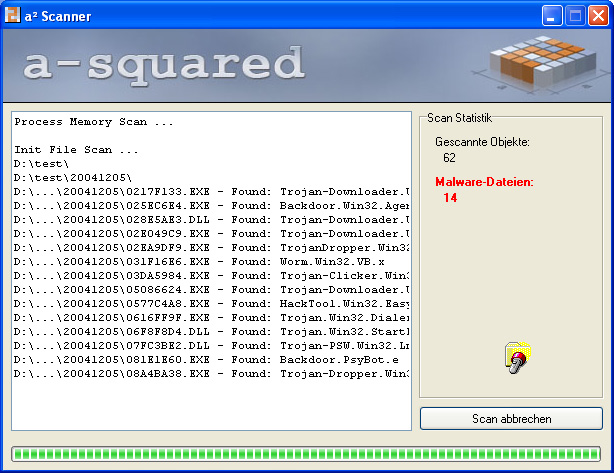Select the 07FC3BE2.DLL Trojan-PSW line
The width and height of the screenshot is (614, 473).
click(211, 346)
